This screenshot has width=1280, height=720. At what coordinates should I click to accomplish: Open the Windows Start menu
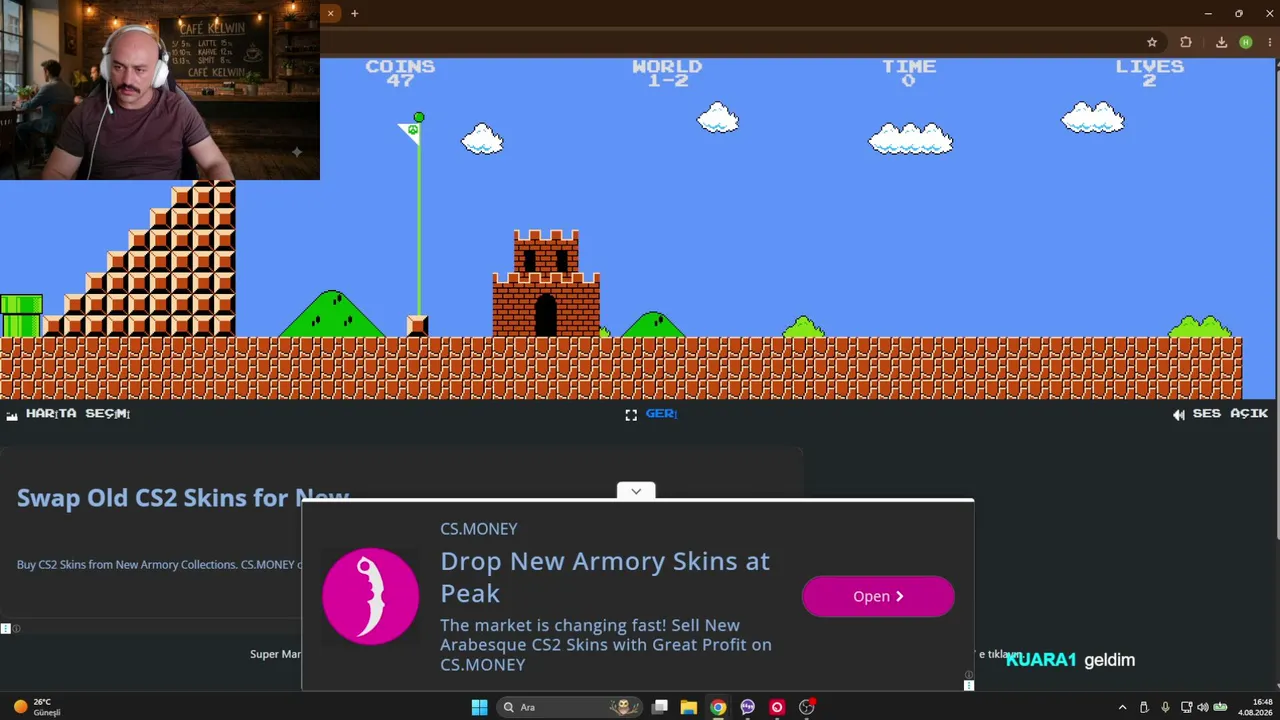(479, 707)
